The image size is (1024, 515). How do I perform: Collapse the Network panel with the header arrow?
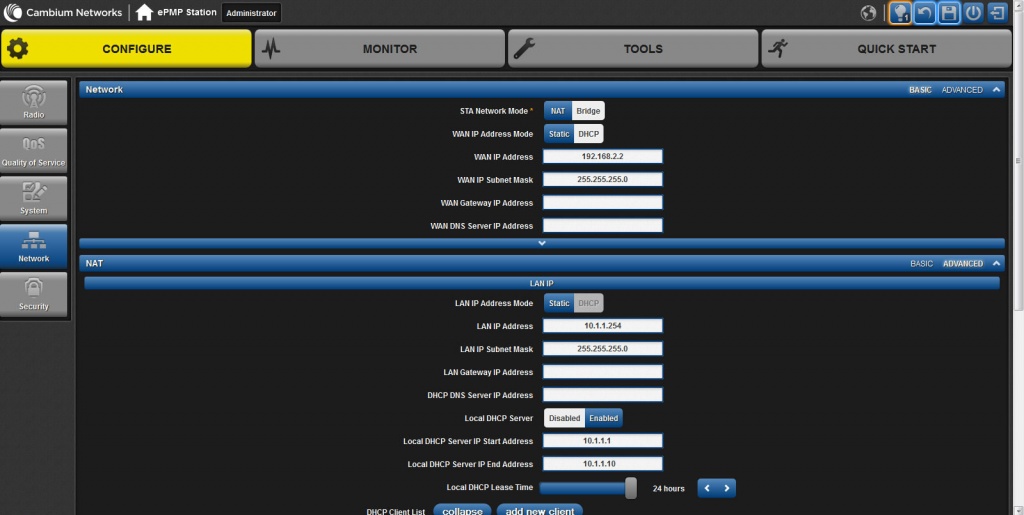(x=996, y=90)
